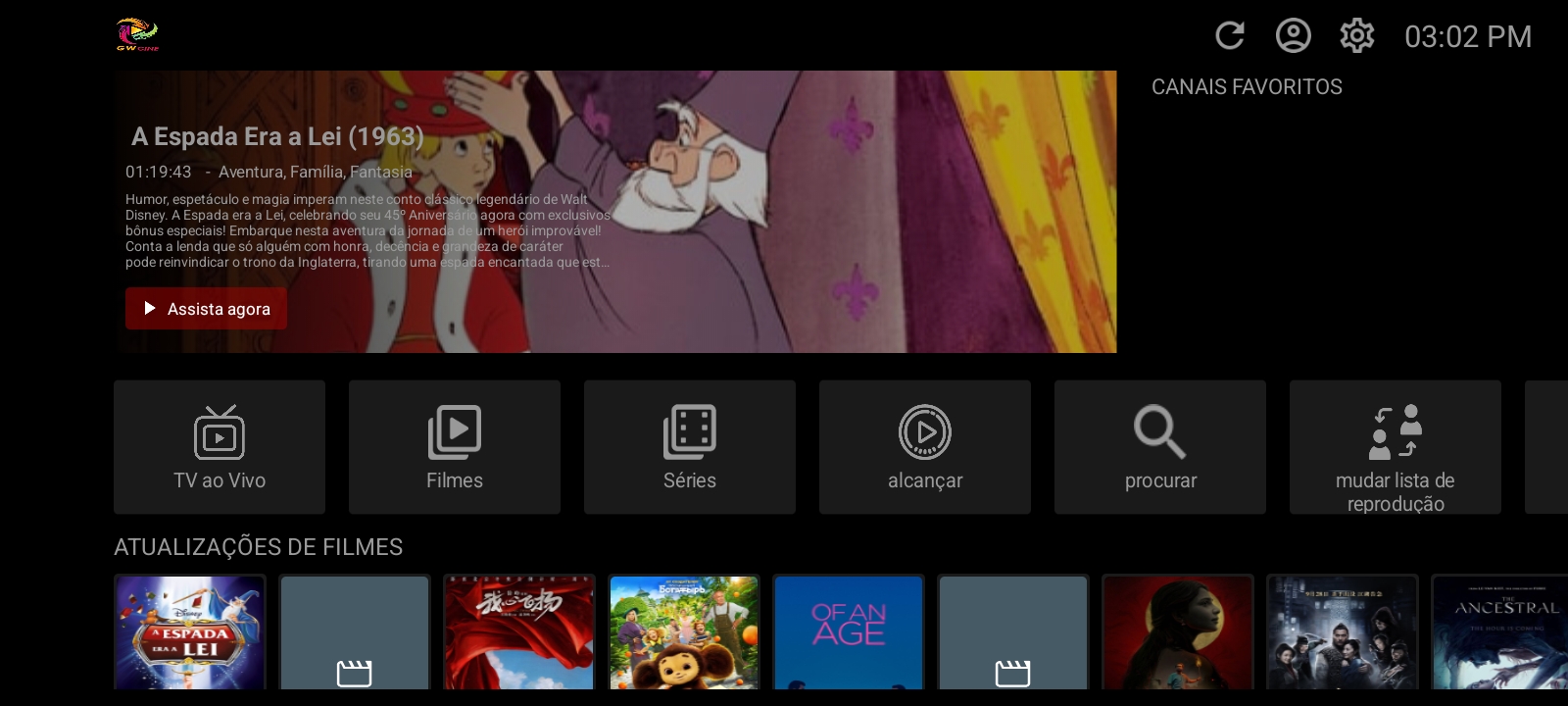
Task: Open the alcançar catch-up tile
Action: tap(925, 447)
